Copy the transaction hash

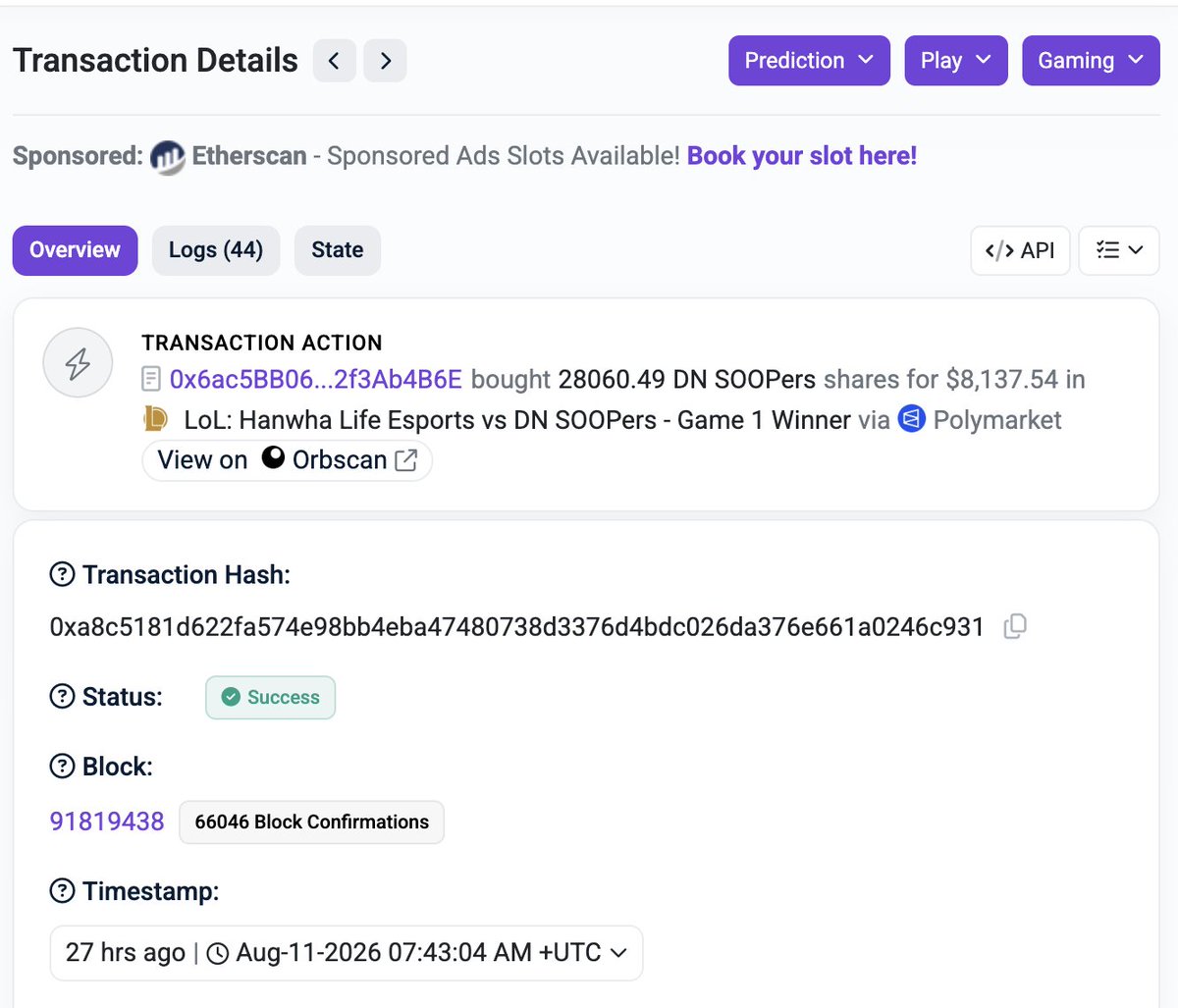pyautogui.click(x=1015, y=626)
